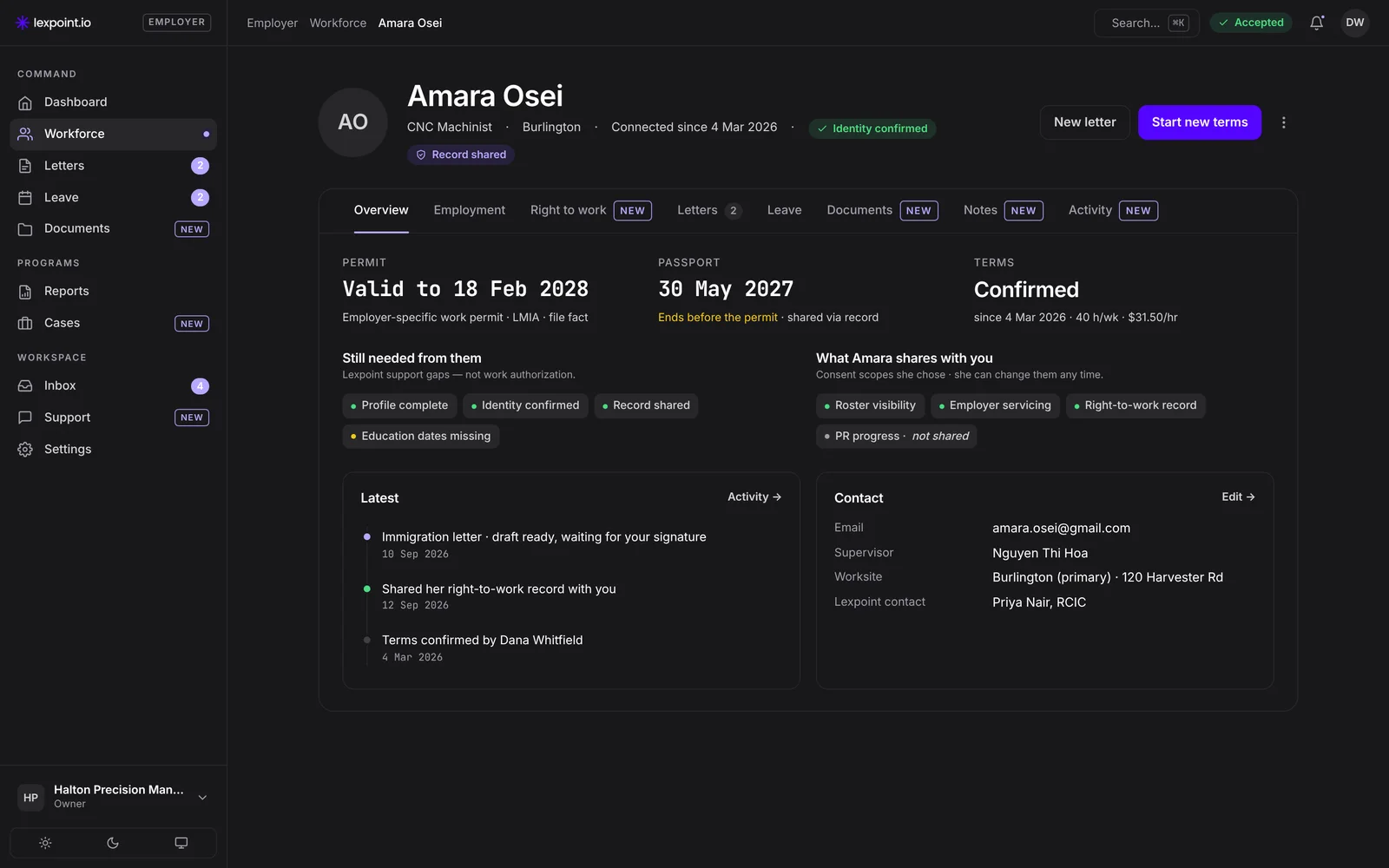1389x868 pixels.
Task: Click the Identity confirmed header badge
Action: pos(872,128)
